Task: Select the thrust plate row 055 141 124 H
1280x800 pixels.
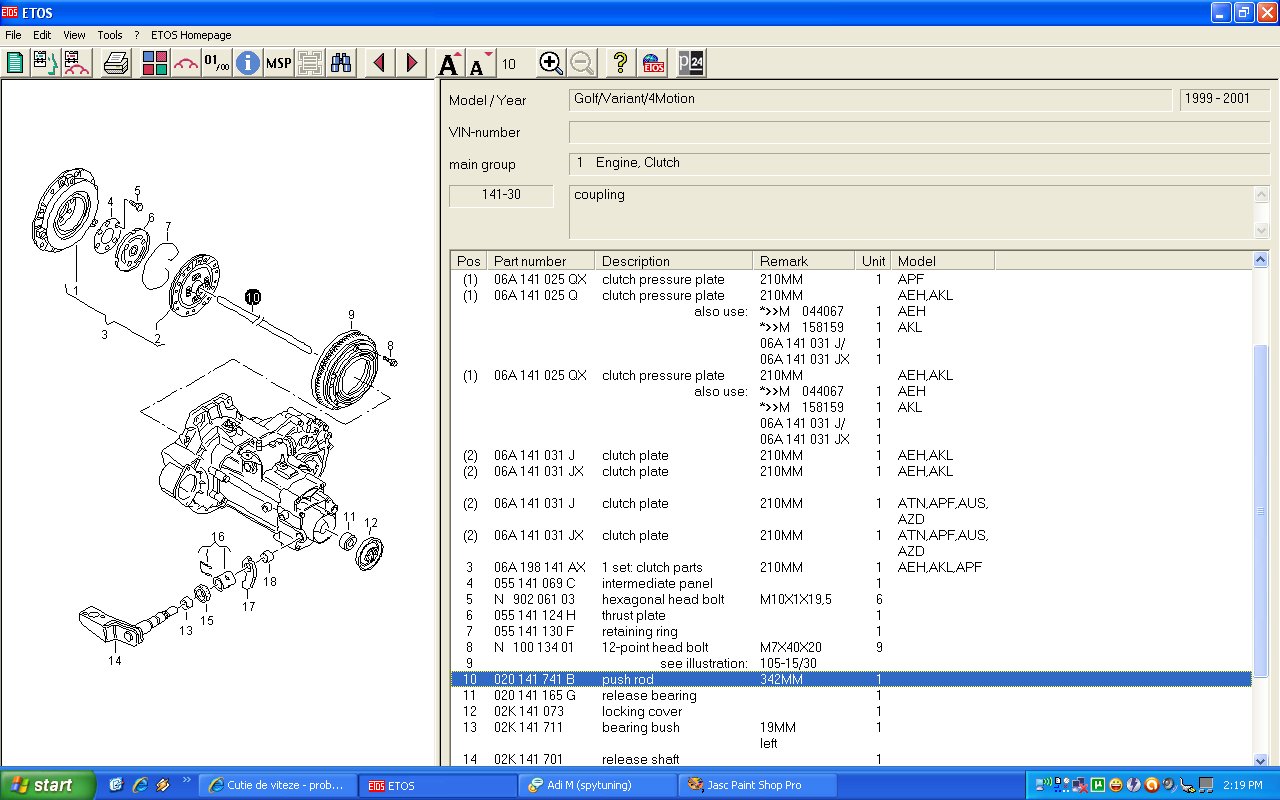Action: [851, 615]
